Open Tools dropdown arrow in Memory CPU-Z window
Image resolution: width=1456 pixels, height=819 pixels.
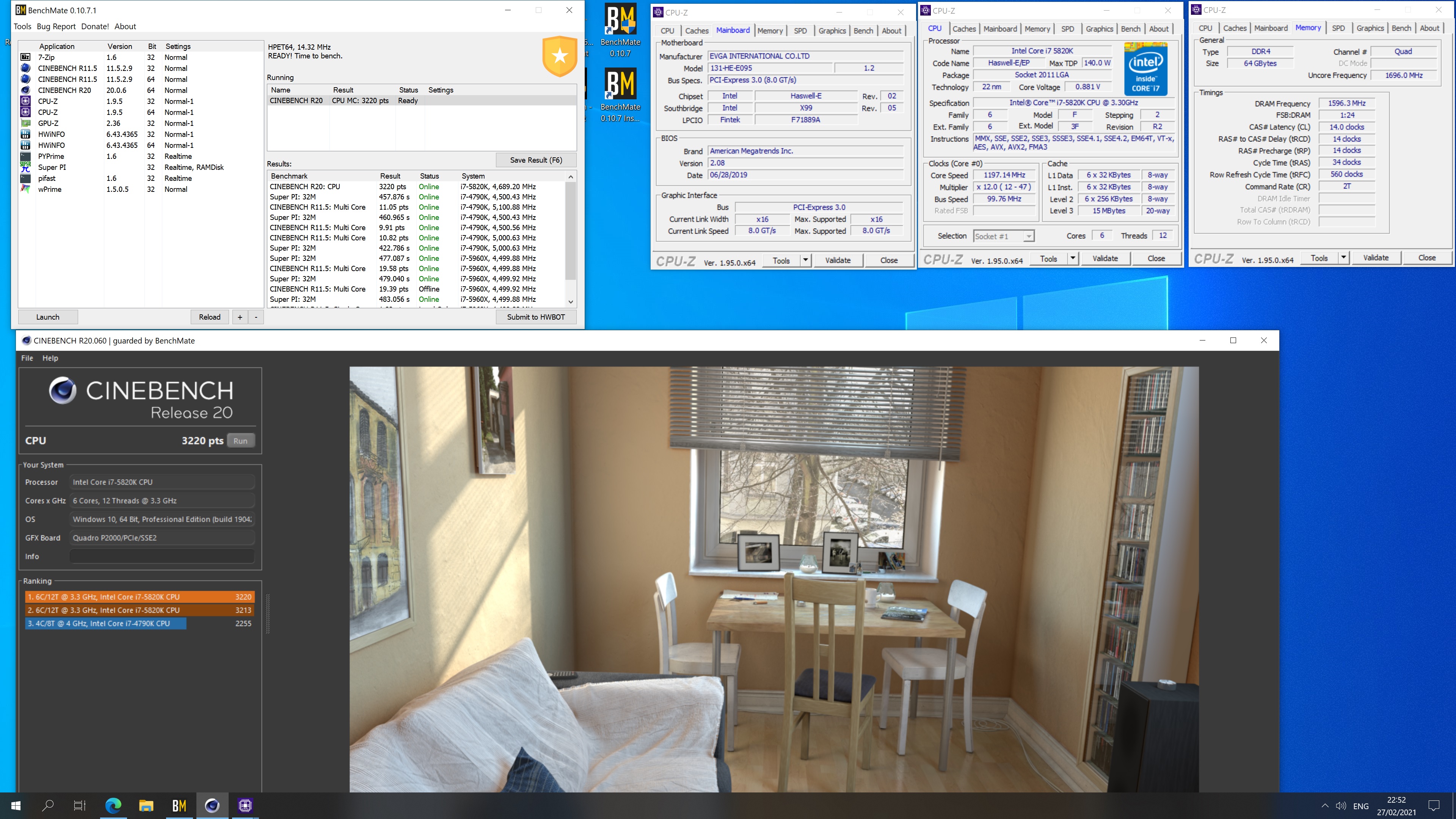[x=1343, y=258]
